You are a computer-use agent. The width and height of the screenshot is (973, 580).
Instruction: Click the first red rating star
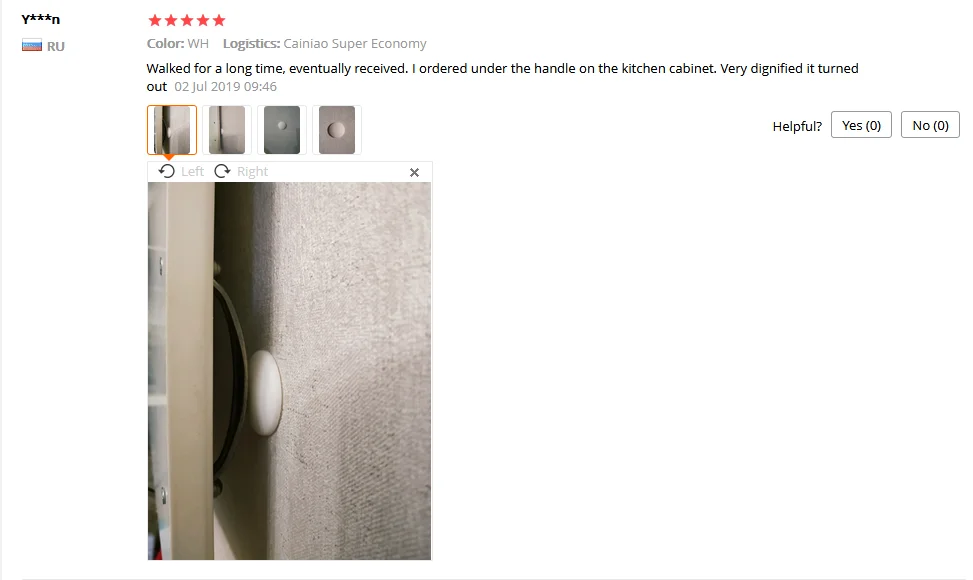point(155,20)
